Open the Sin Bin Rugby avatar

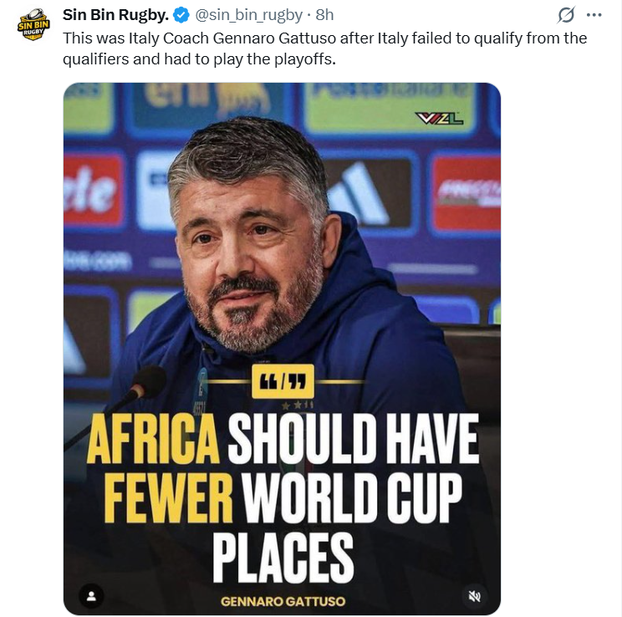(x=34, y=24)
